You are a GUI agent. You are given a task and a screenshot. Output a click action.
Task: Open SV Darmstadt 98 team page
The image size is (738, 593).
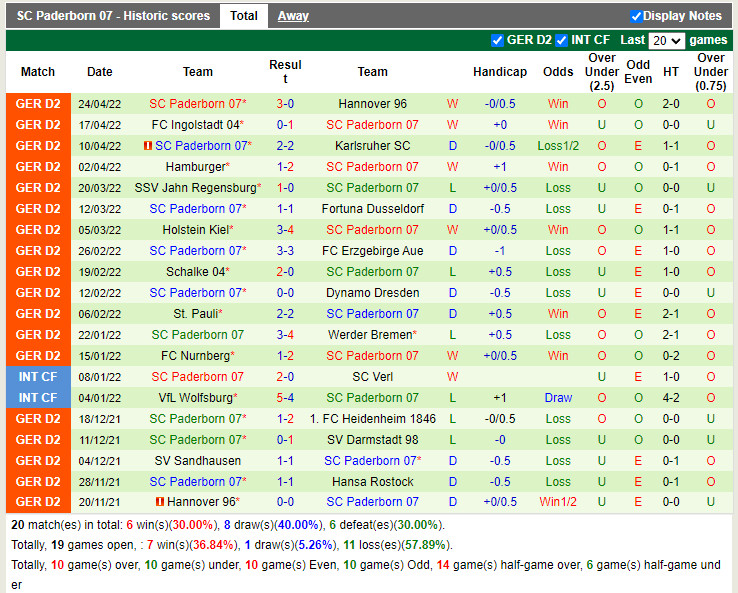372,440
